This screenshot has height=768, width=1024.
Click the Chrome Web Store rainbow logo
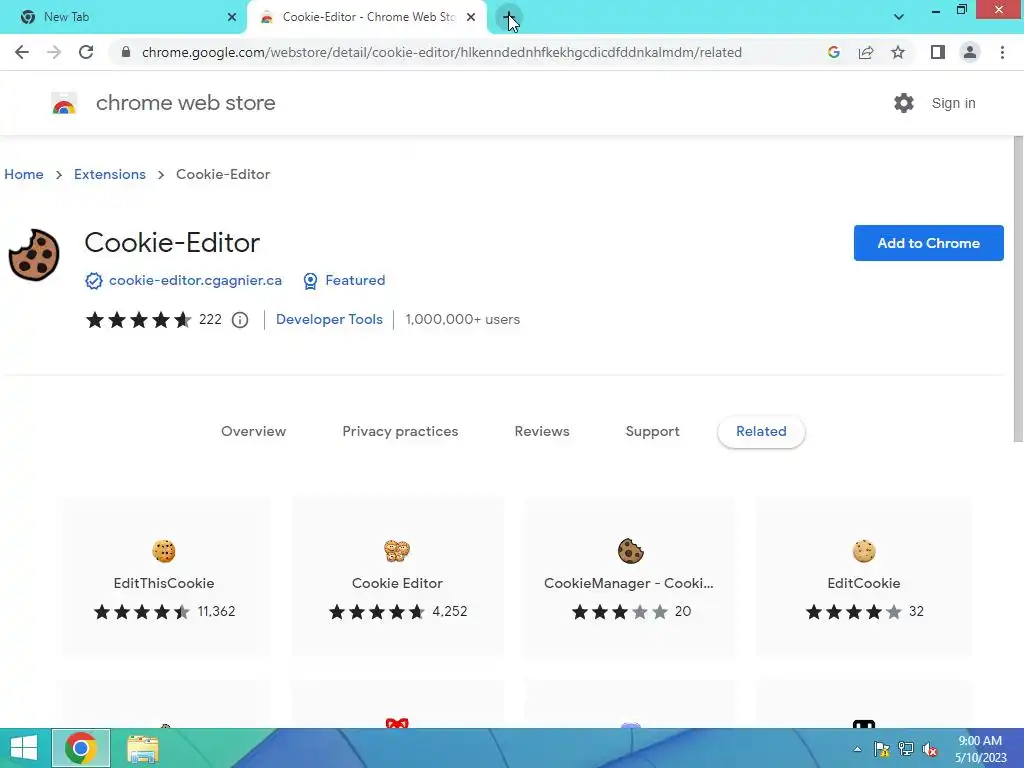coord(64,103)
